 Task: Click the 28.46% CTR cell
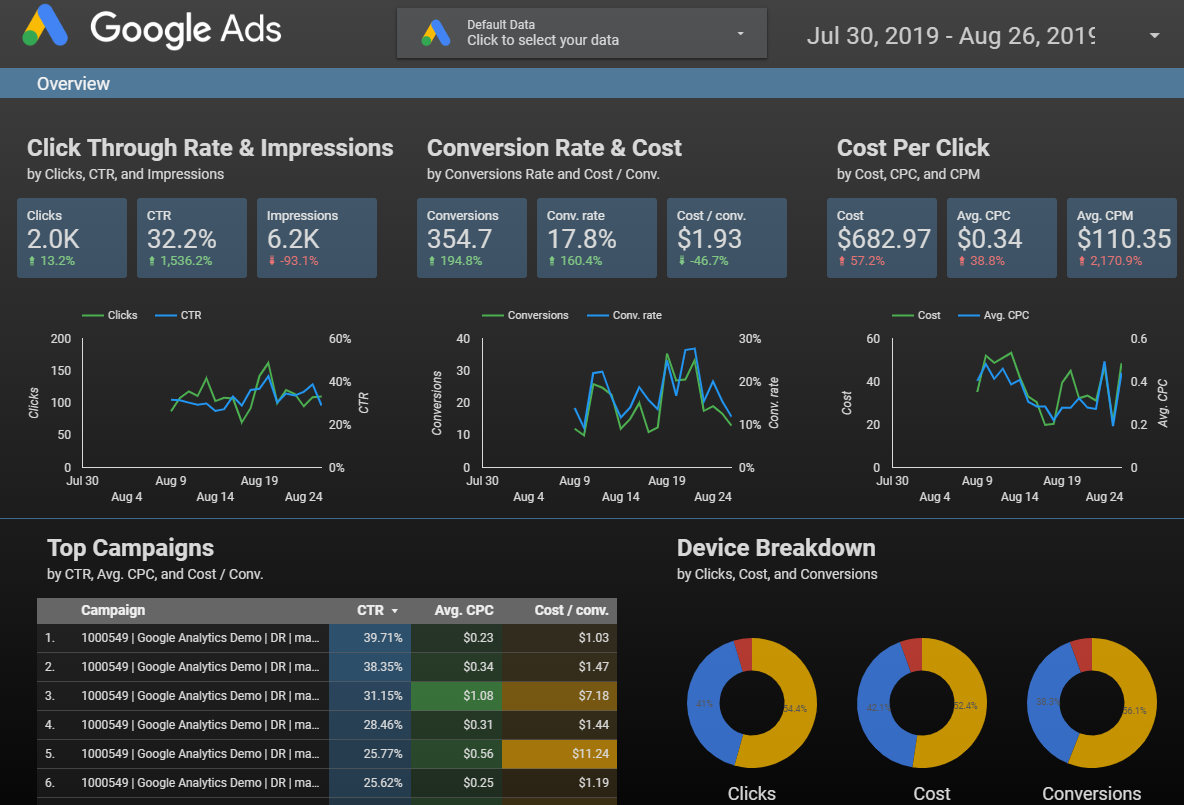370,725
